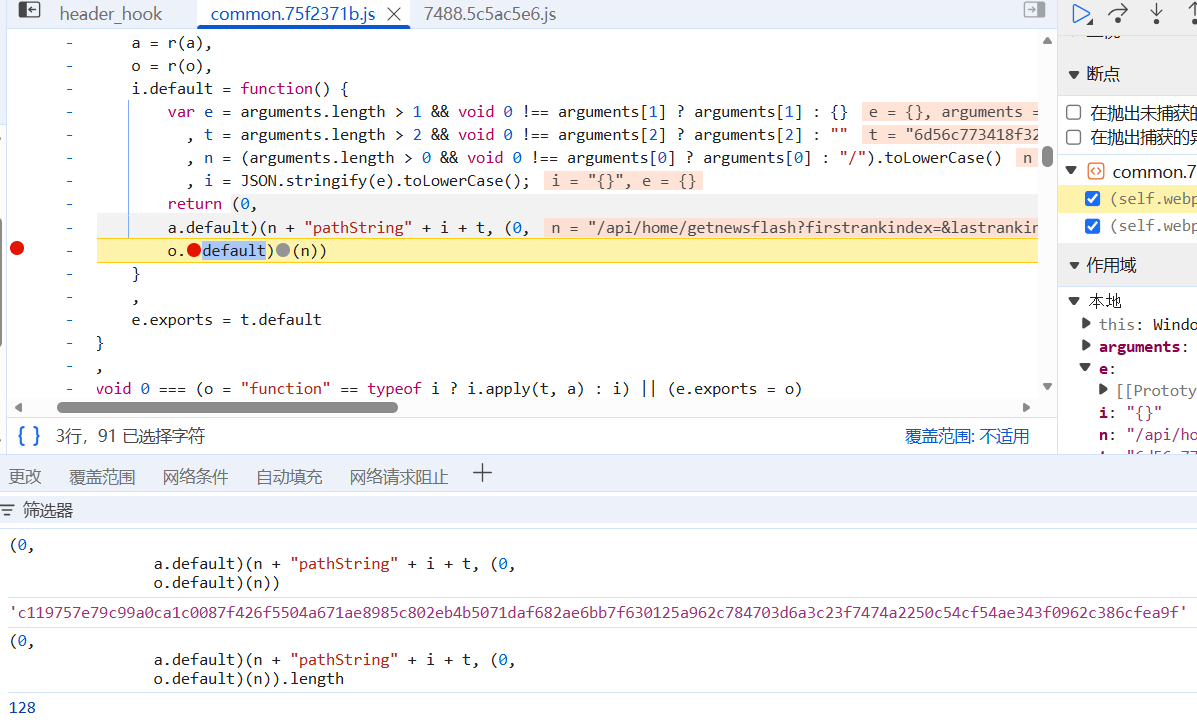This screenshot has width=1197, height=726.
Task: Collapse the 断点 breakpoints section
Action: [x=1074, y=74]
